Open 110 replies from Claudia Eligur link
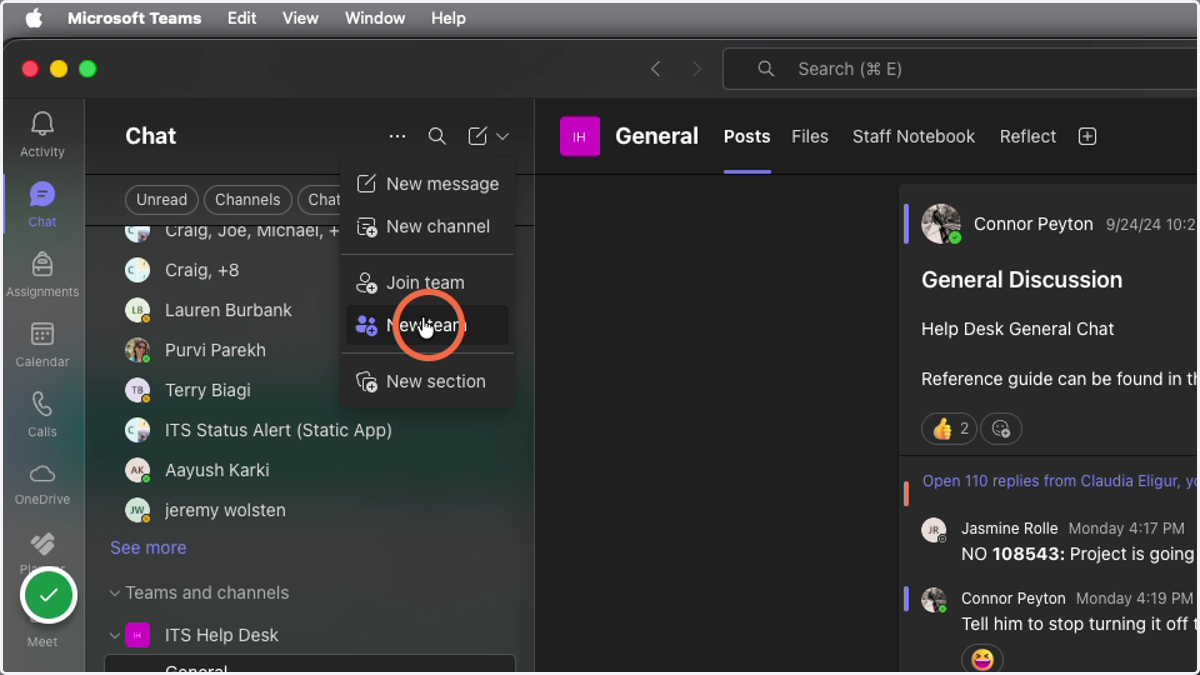 click(1058, 481)
